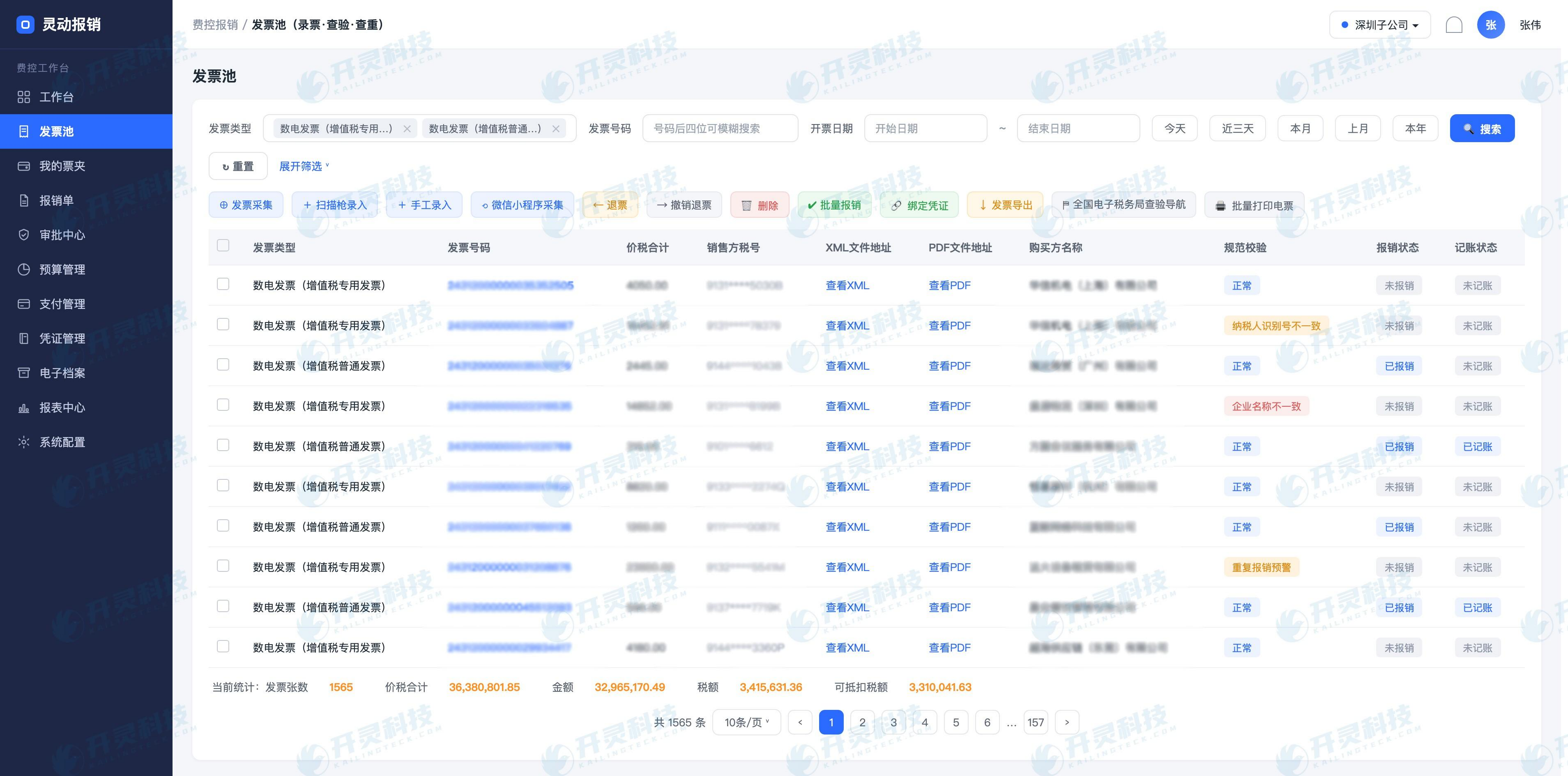The width and height of the screenshot is (1568, 776).
Task: Click the 结束日期 date field
Action: point(1078,129)
